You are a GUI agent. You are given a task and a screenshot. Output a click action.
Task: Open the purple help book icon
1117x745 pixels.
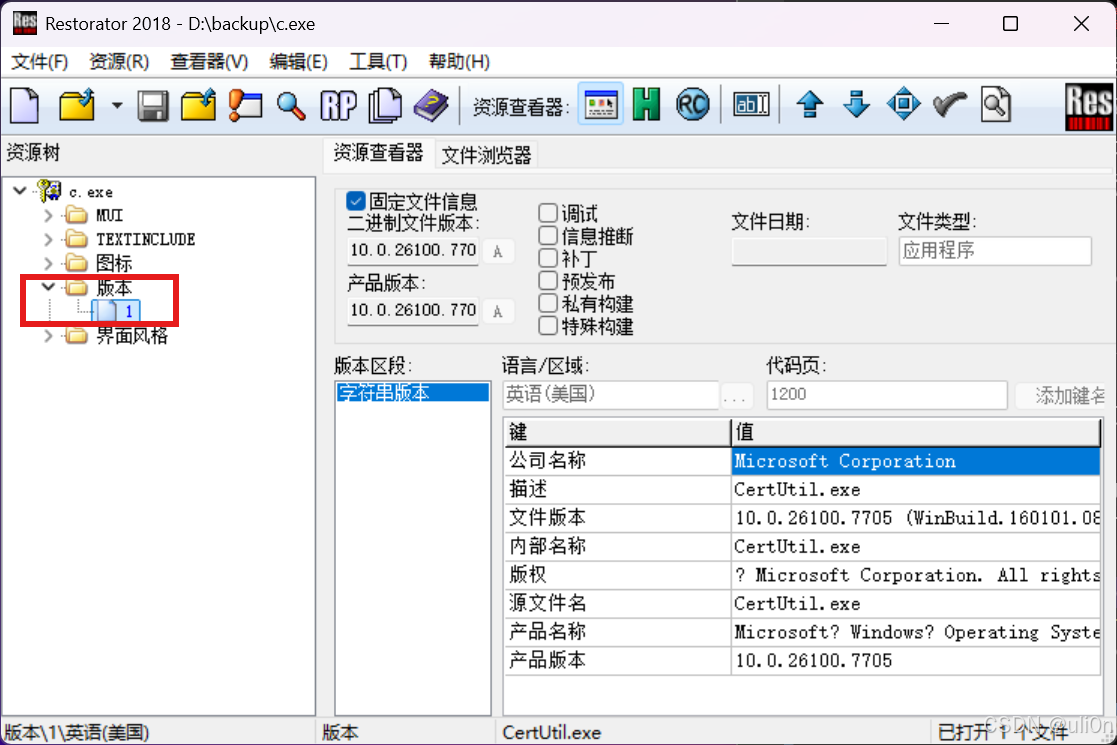(431, 106)
